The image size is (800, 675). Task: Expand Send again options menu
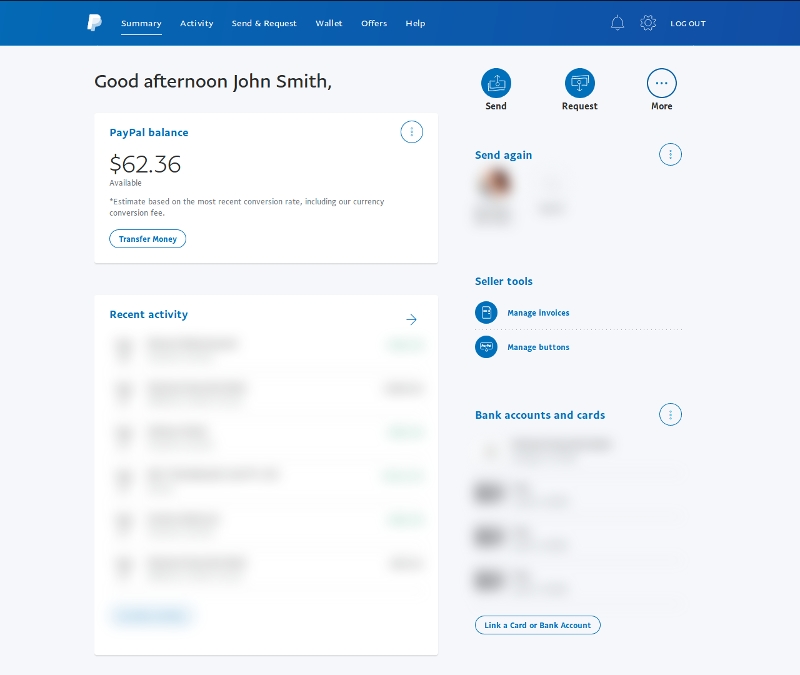(x=670, y=154)
